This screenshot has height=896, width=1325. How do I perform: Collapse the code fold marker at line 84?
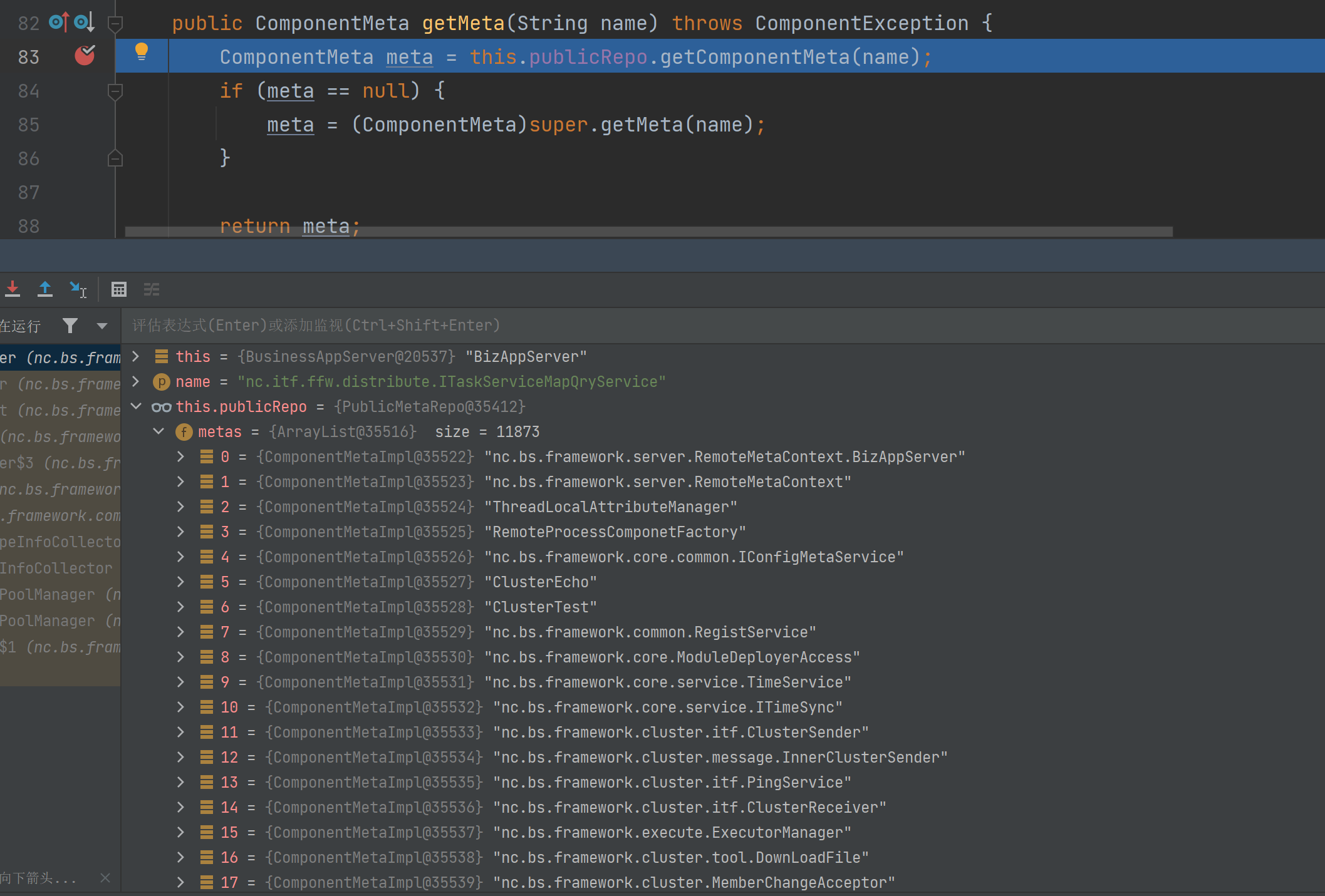[115, 91]
